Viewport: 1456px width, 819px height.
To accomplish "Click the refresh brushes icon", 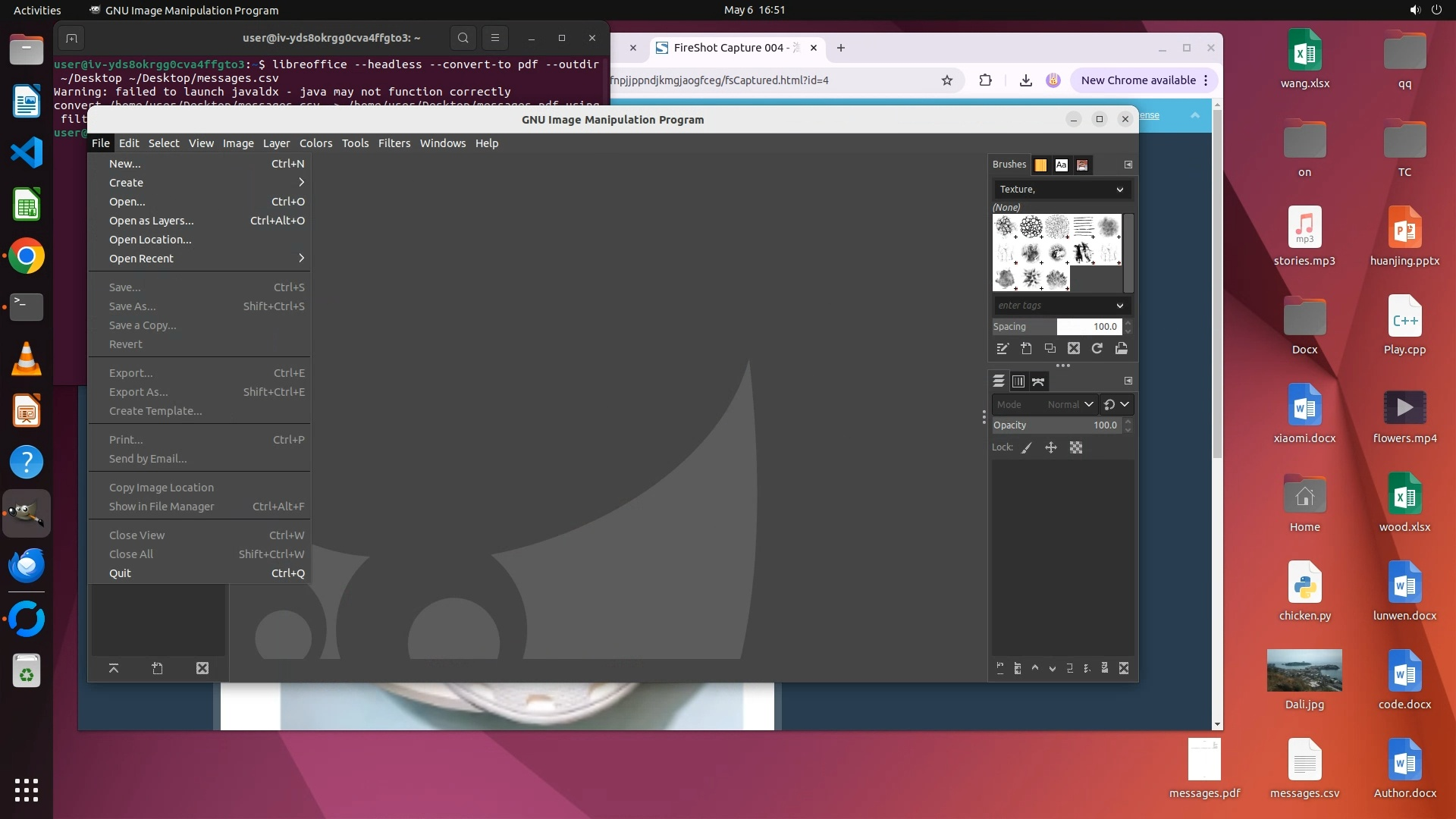I will click(1097, 349).
